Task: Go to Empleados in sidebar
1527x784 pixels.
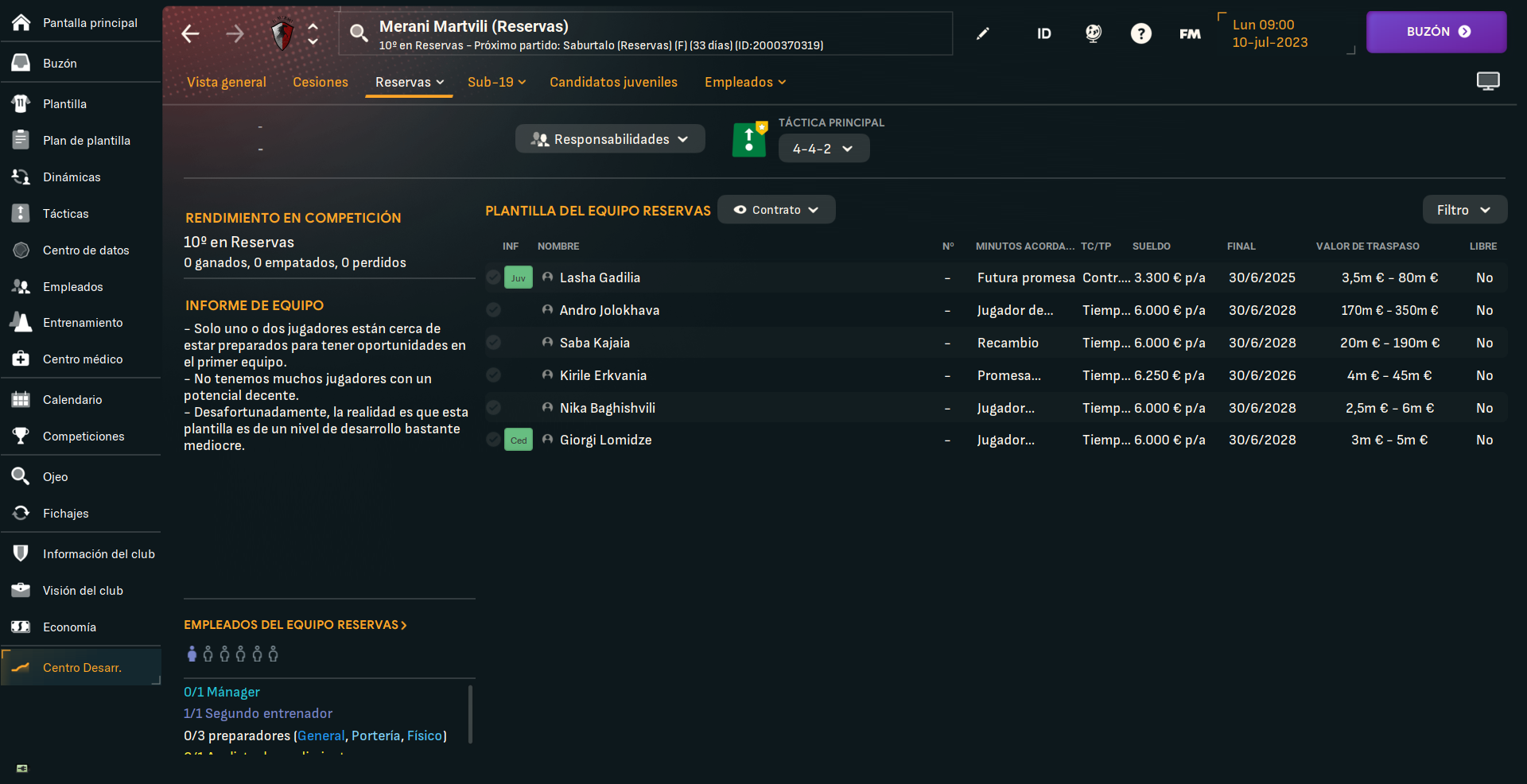Action: pos(80,286)
